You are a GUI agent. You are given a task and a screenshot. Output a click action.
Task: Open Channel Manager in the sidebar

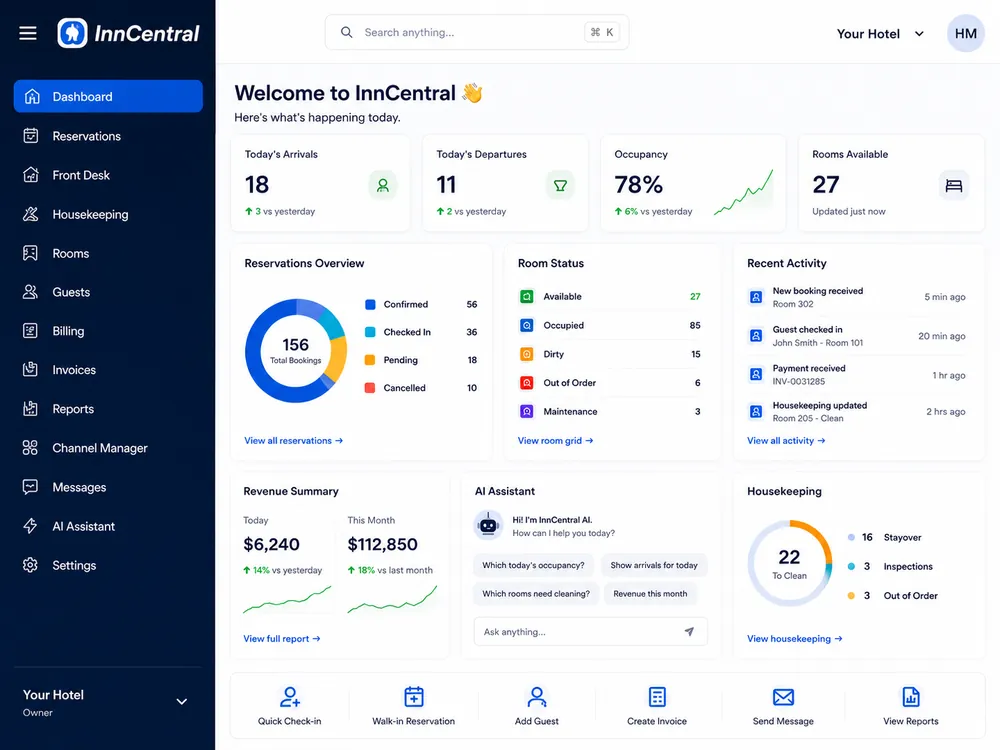point(108,448)
